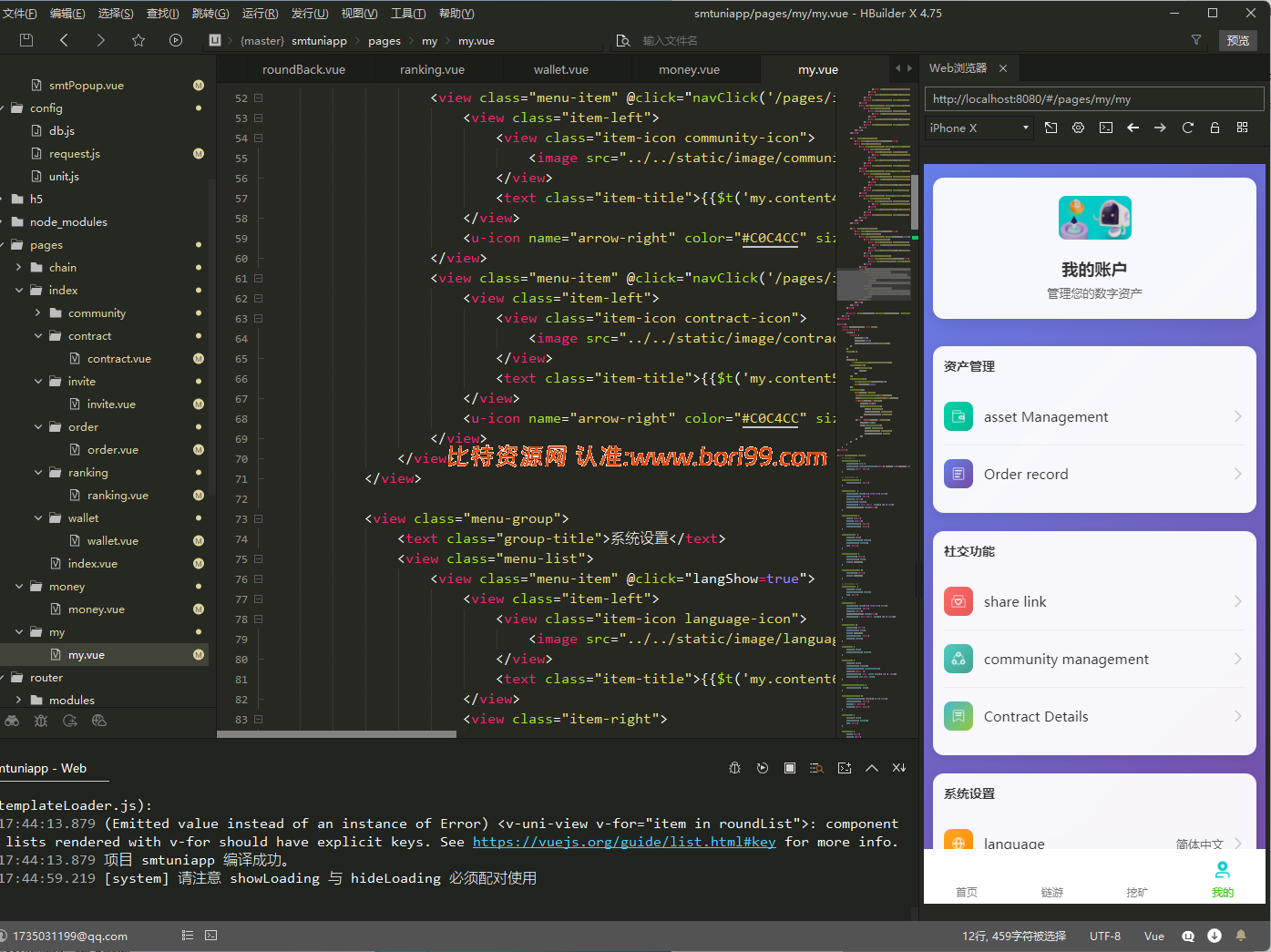Viewport: 1271px width, 952px height.
Task: Select request.js in the file tree
Action: pyautogui.click(x=75, y=154)
